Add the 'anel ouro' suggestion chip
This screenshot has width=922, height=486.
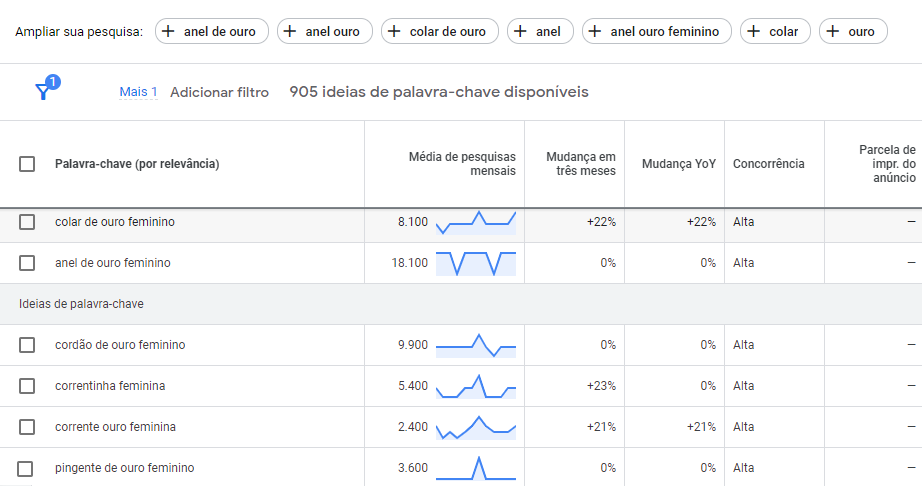[324, 32]
